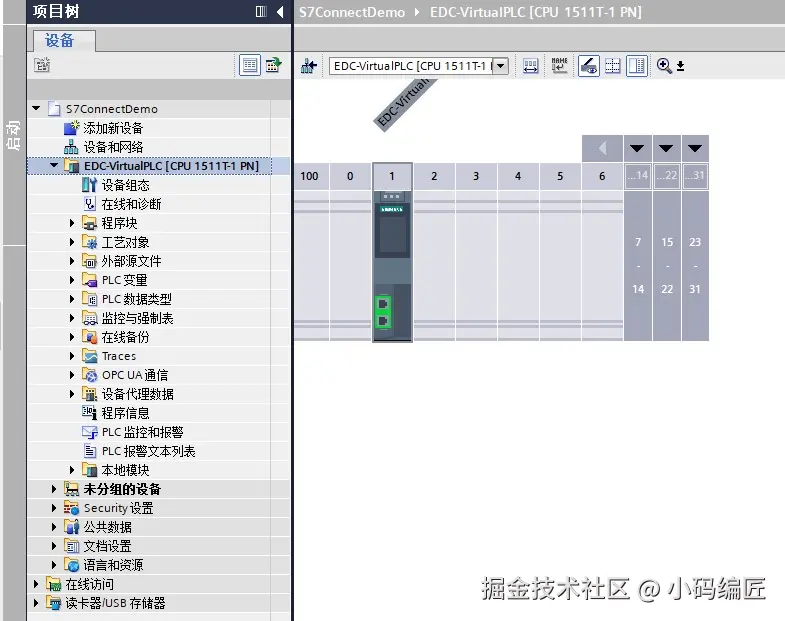Click the 工艺对象 folder icon
The width and height of the screenshot is (785, 621).
tap(89, 242)
